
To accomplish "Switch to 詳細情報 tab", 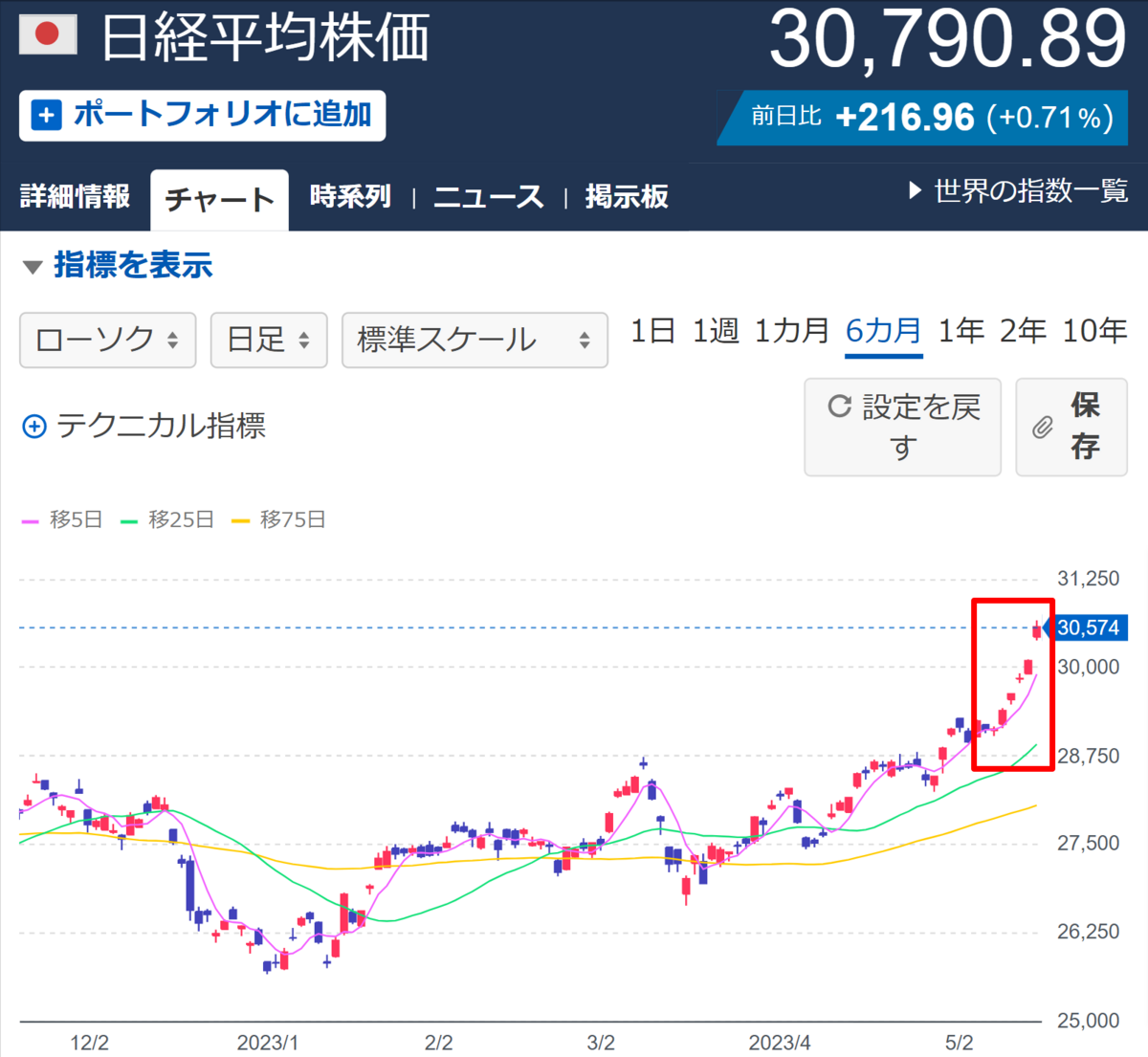I will click(75, 197).
